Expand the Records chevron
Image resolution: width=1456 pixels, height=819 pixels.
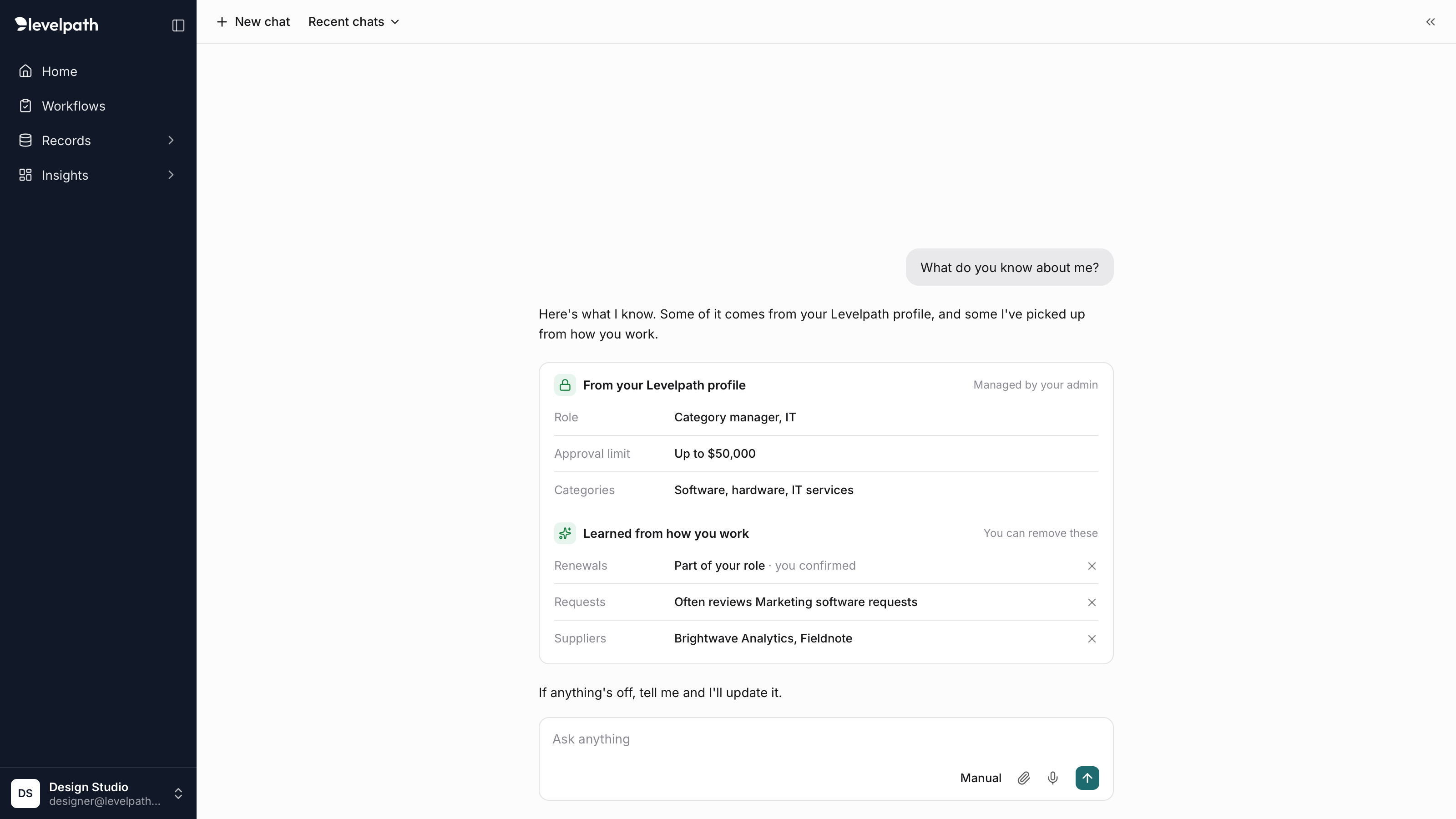[x=171, y=140]
